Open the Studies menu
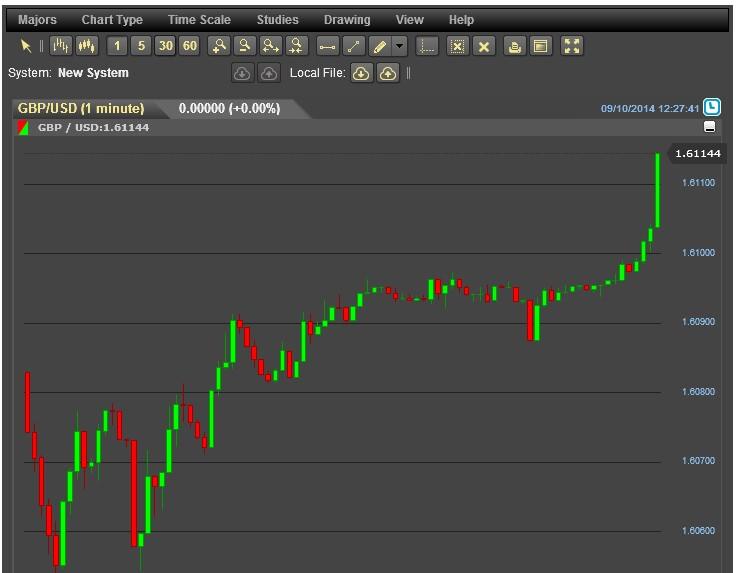Screen dimensions: 737x573 click(277, 20)
